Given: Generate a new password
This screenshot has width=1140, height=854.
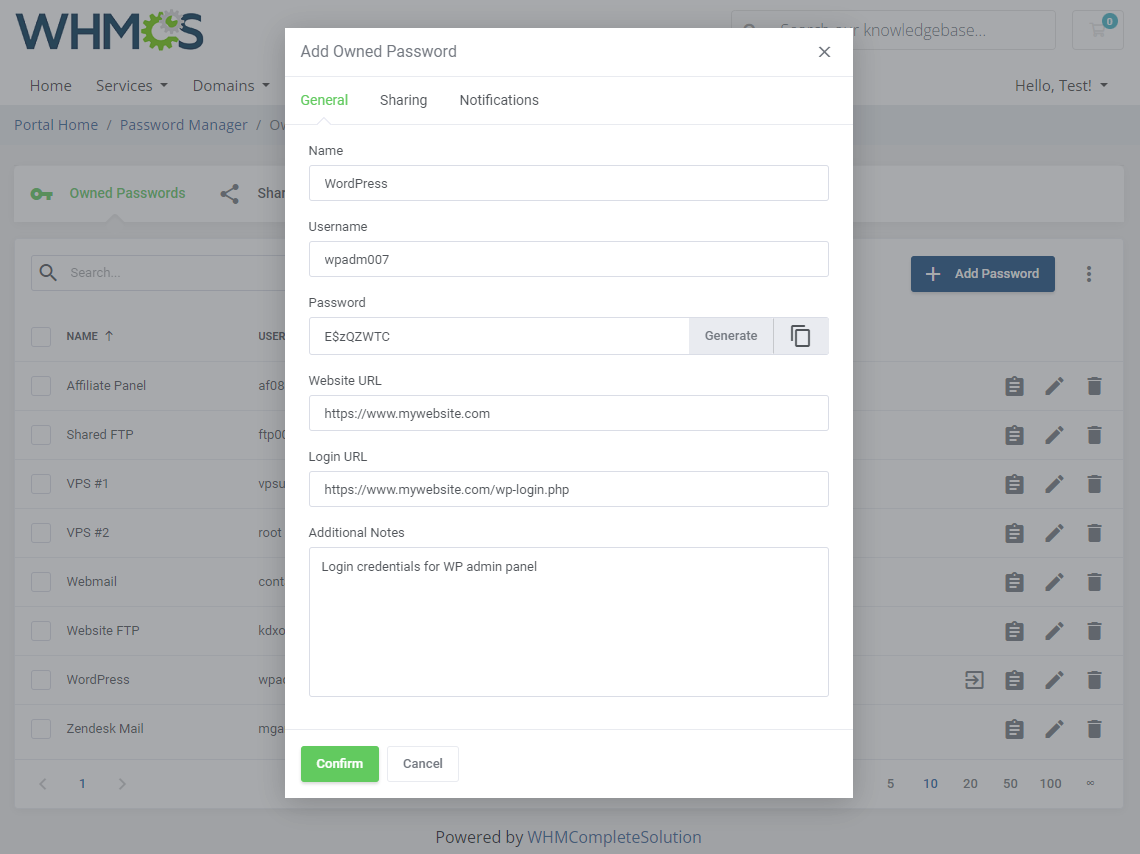Looking at the screenshot, I should click(731, 336).
